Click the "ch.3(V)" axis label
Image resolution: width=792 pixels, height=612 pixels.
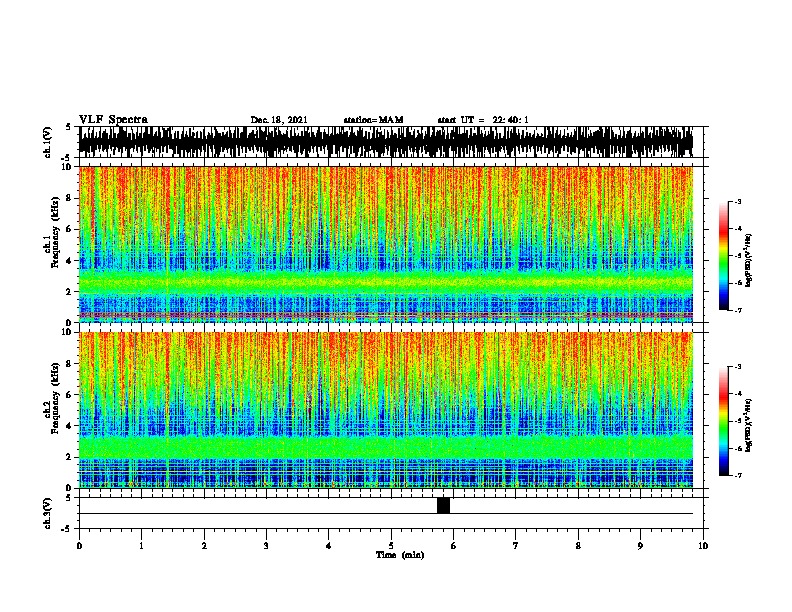point(47,513)
